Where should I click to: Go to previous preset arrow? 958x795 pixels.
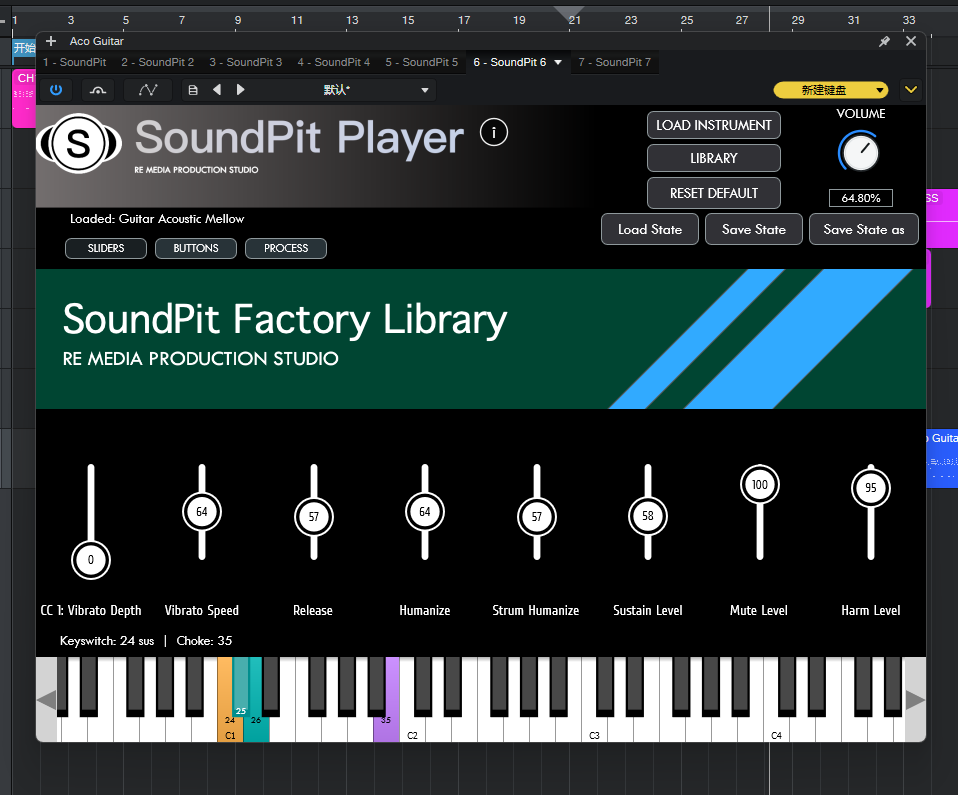click(x=217, y=90)
